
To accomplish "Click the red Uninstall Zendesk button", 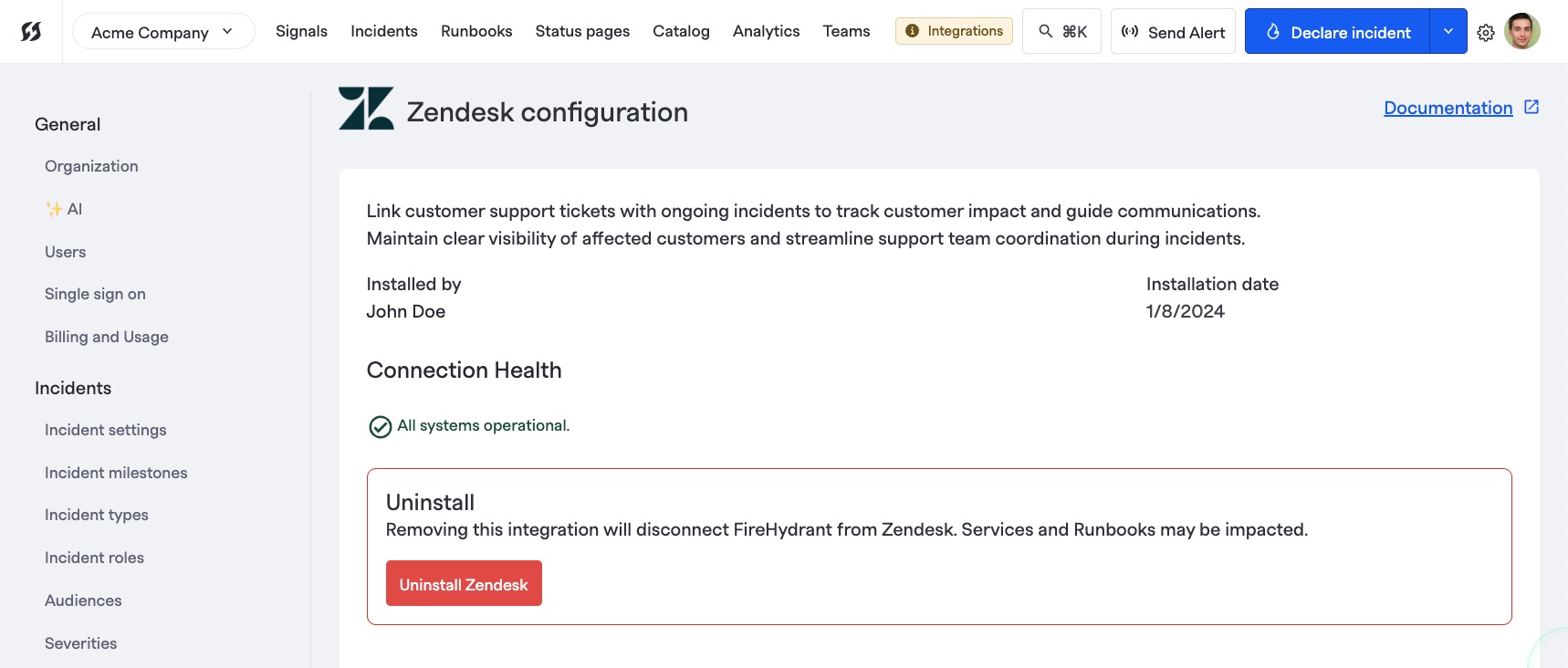I will [x=464, y=584].
